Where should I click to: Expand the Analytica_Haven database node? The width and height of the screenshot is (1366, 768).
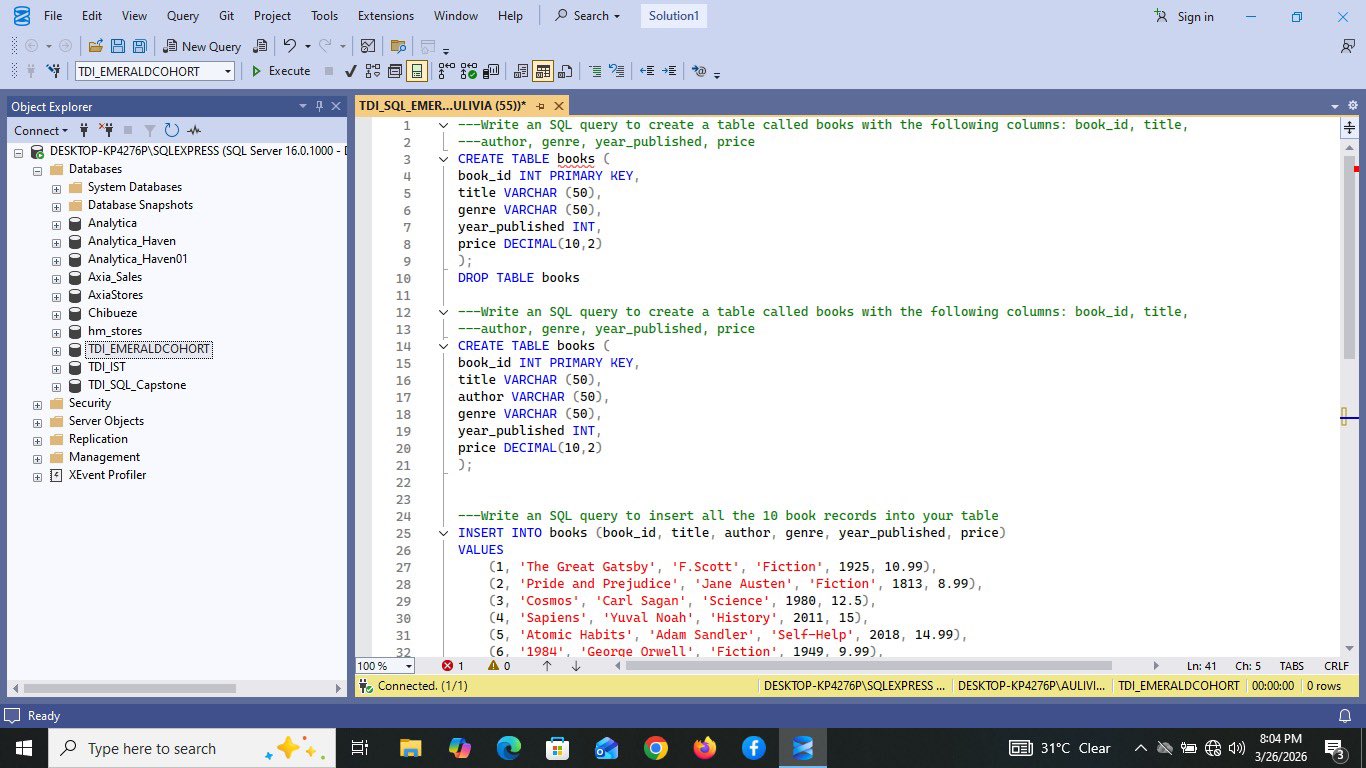click(57, 241)
